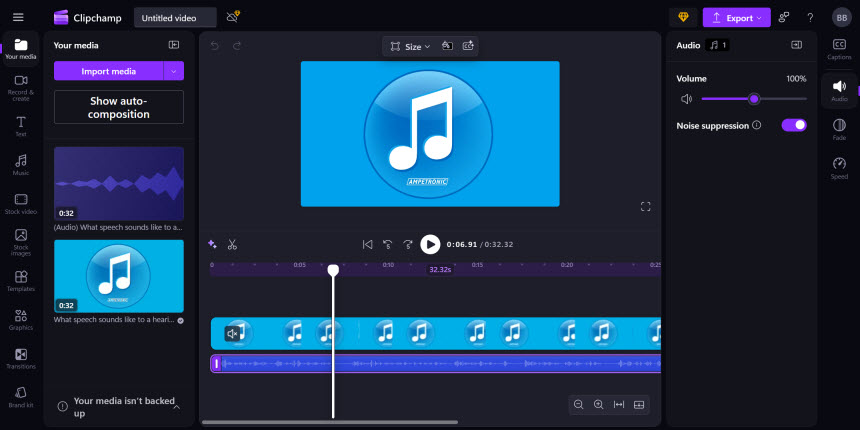The height and width of the screenshot is (430, 860).
Task: Click Show auto-composition button
Action: [118, 107]
